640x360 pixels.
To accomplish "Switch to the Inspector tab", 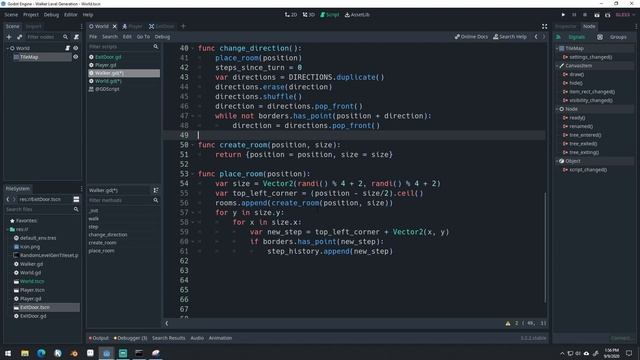I will point(566,27).
